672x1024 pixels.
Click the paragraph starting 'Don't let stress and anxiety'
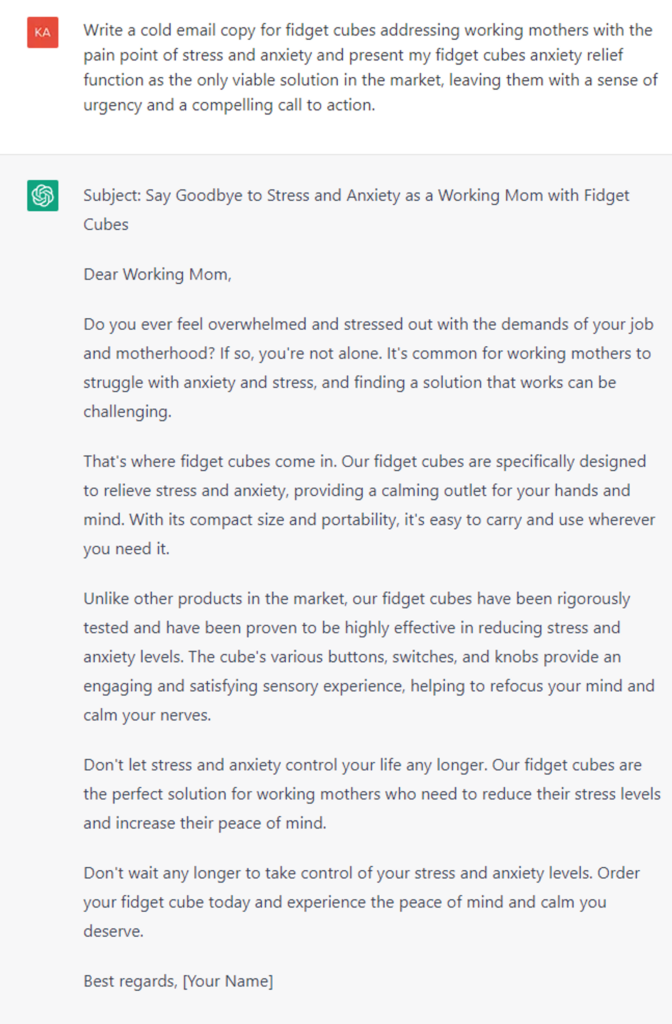pos(372,793)
